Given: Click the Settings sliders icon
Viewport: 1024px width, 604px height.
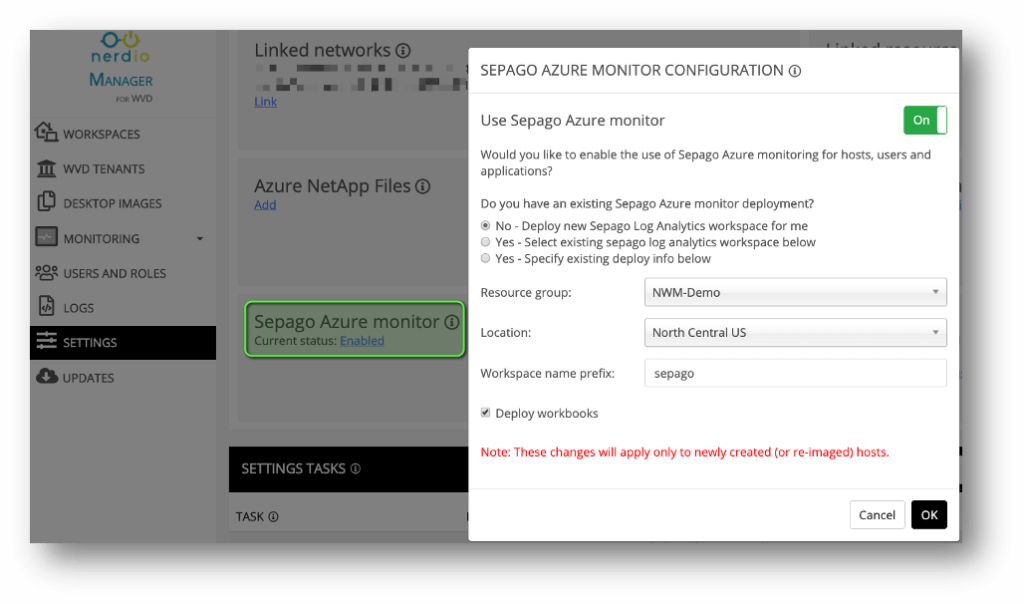Looking at the screenshot, I should point(46,340).
